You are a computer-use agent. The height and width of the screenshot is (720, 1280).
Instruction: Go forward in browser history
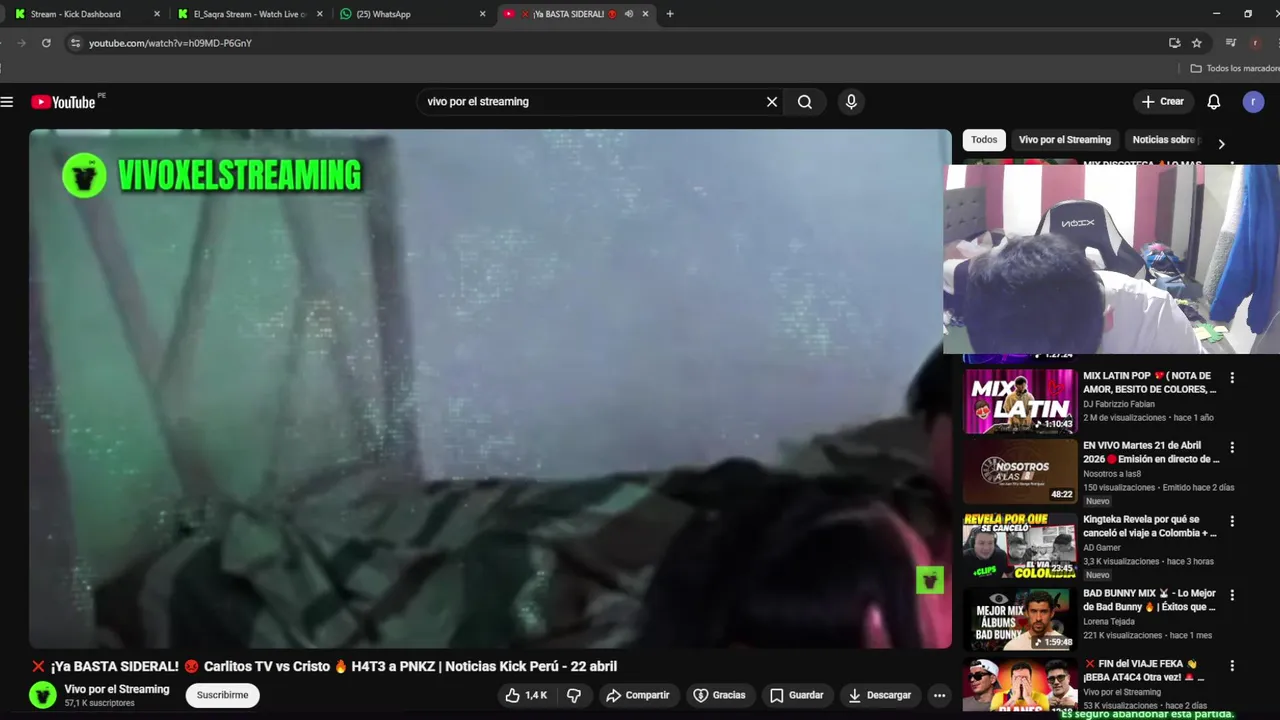coord(21,43)
